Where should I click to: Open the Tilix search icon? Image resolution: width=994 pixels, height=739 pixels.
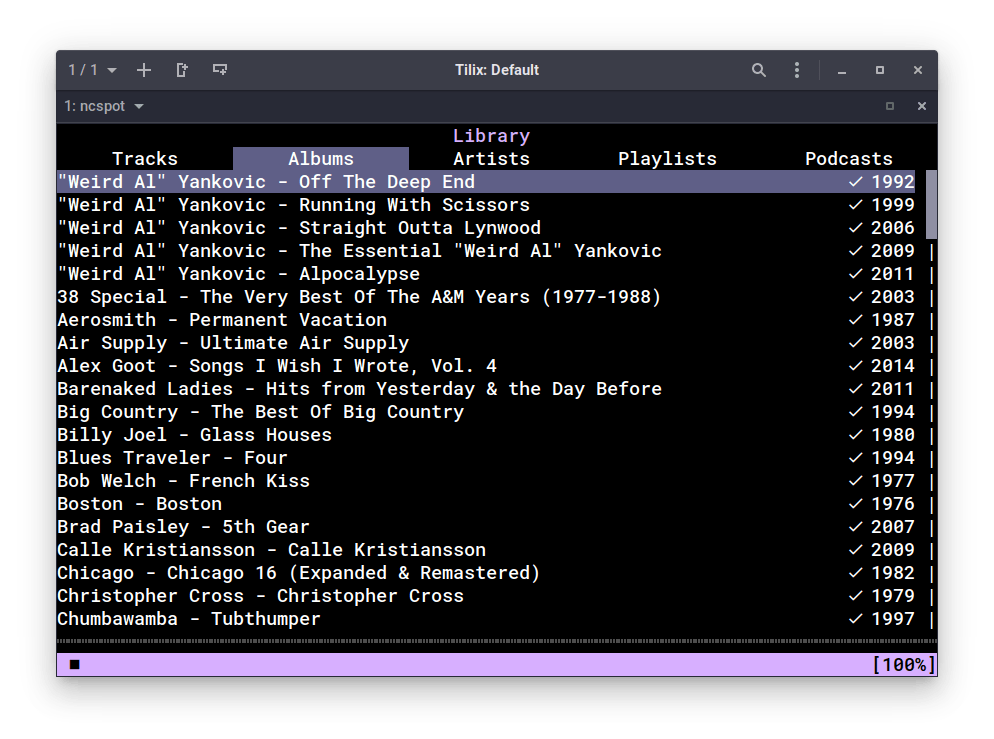click(759, 70)
